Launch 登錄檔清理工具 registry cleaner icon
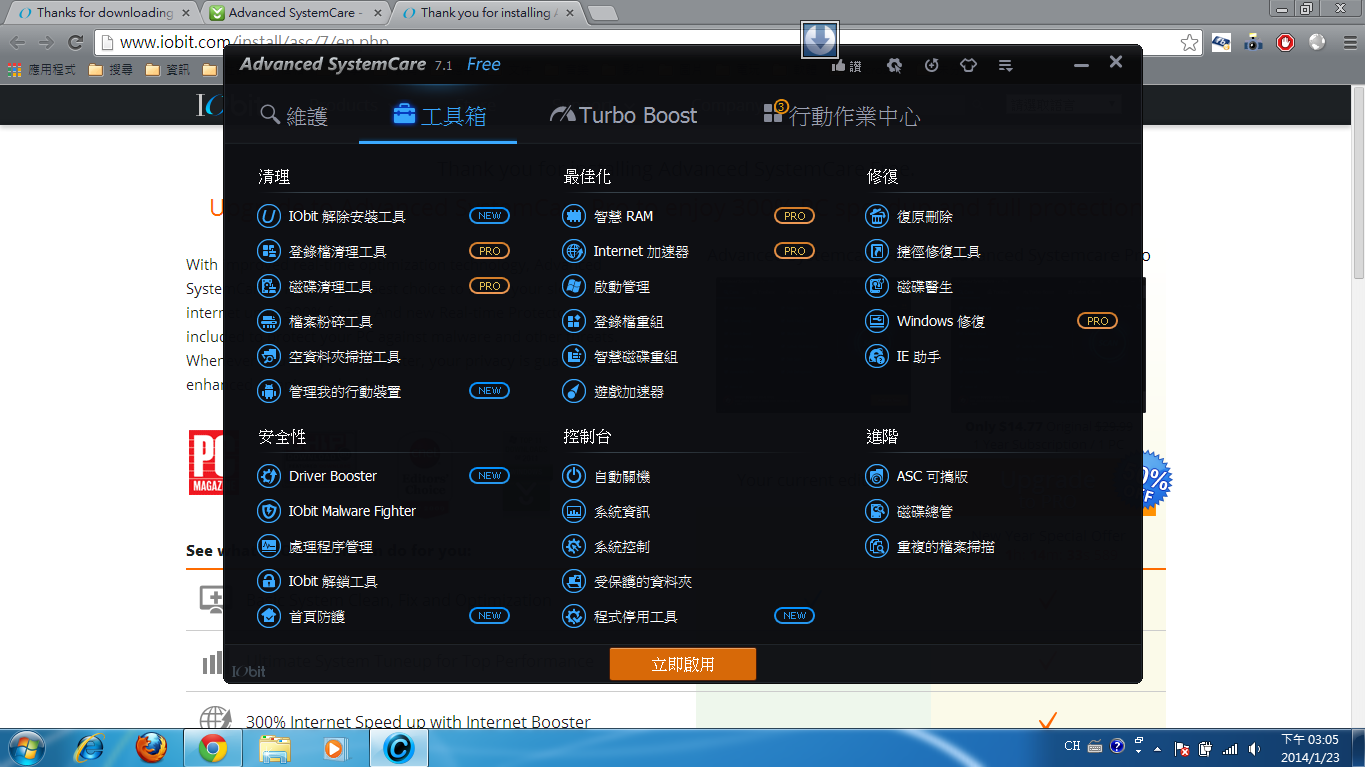 click(268, 251)
